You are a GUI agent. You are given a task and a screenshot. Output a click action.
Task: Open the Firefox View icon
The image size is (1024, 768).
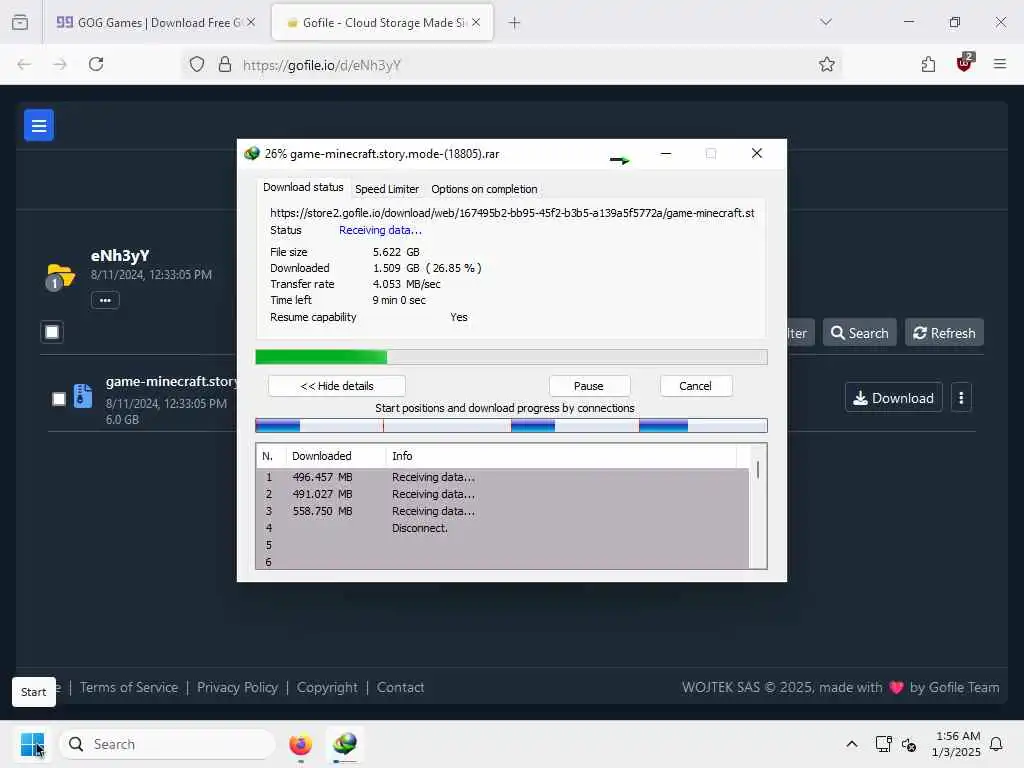[20, 22]
